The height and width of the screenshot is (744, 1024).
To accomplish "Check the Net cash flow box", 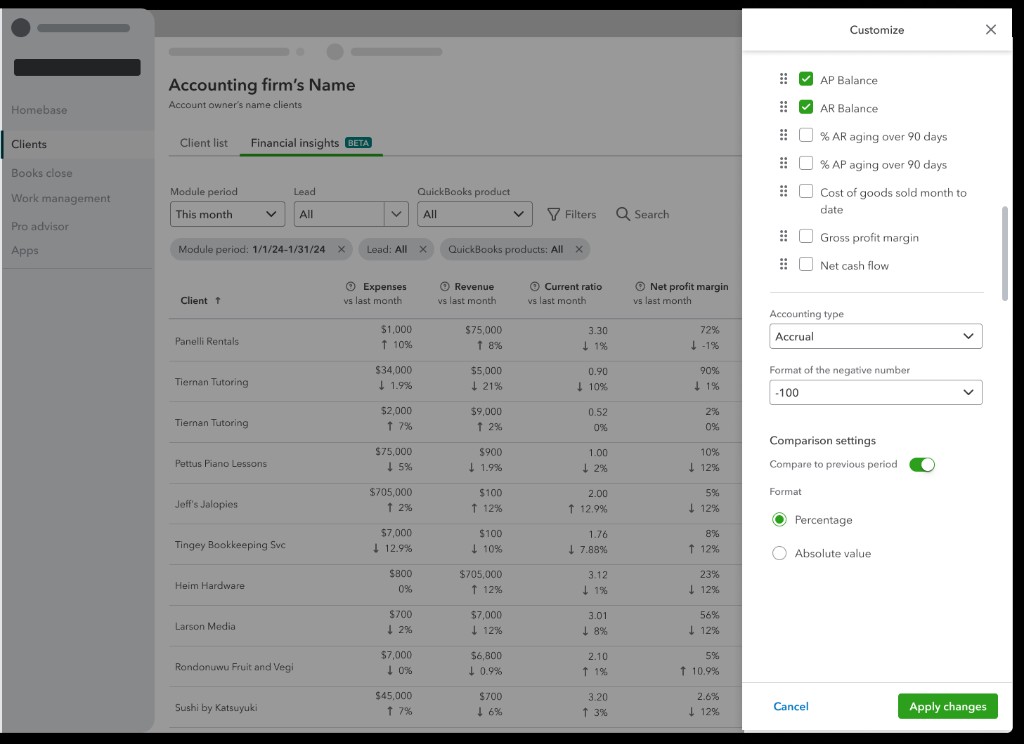I will tap(806, 264).
